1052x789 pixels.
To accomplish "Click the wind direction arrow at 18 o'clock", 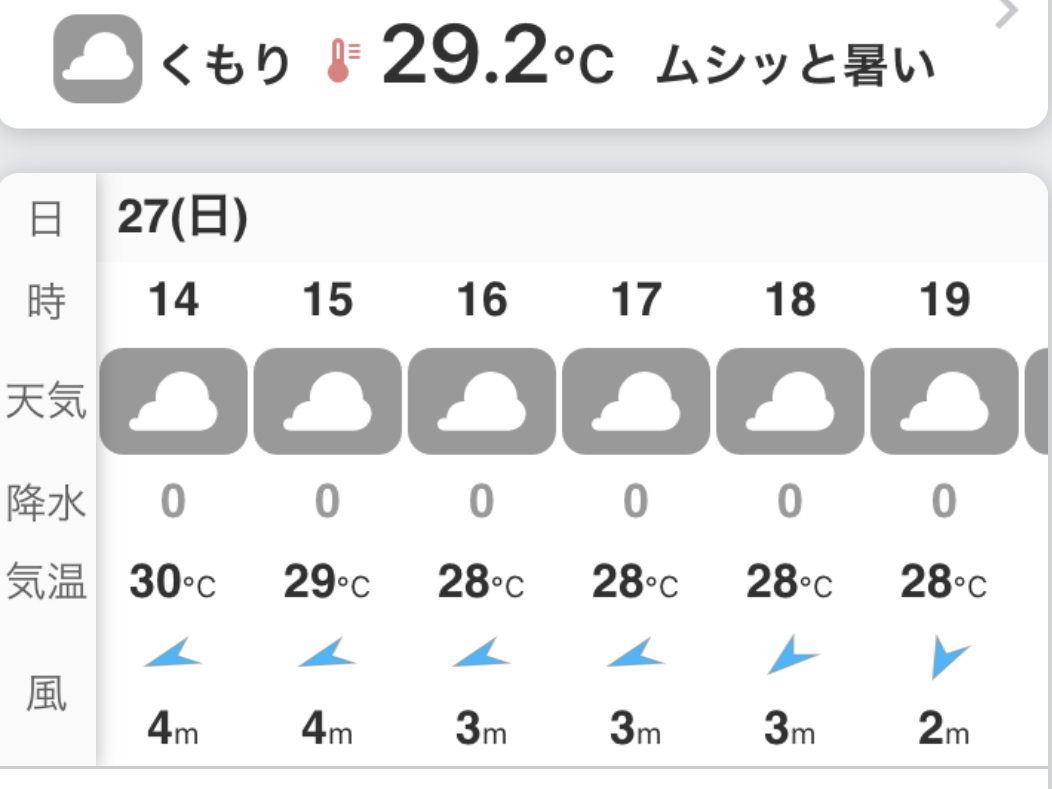I will [791, 655].
